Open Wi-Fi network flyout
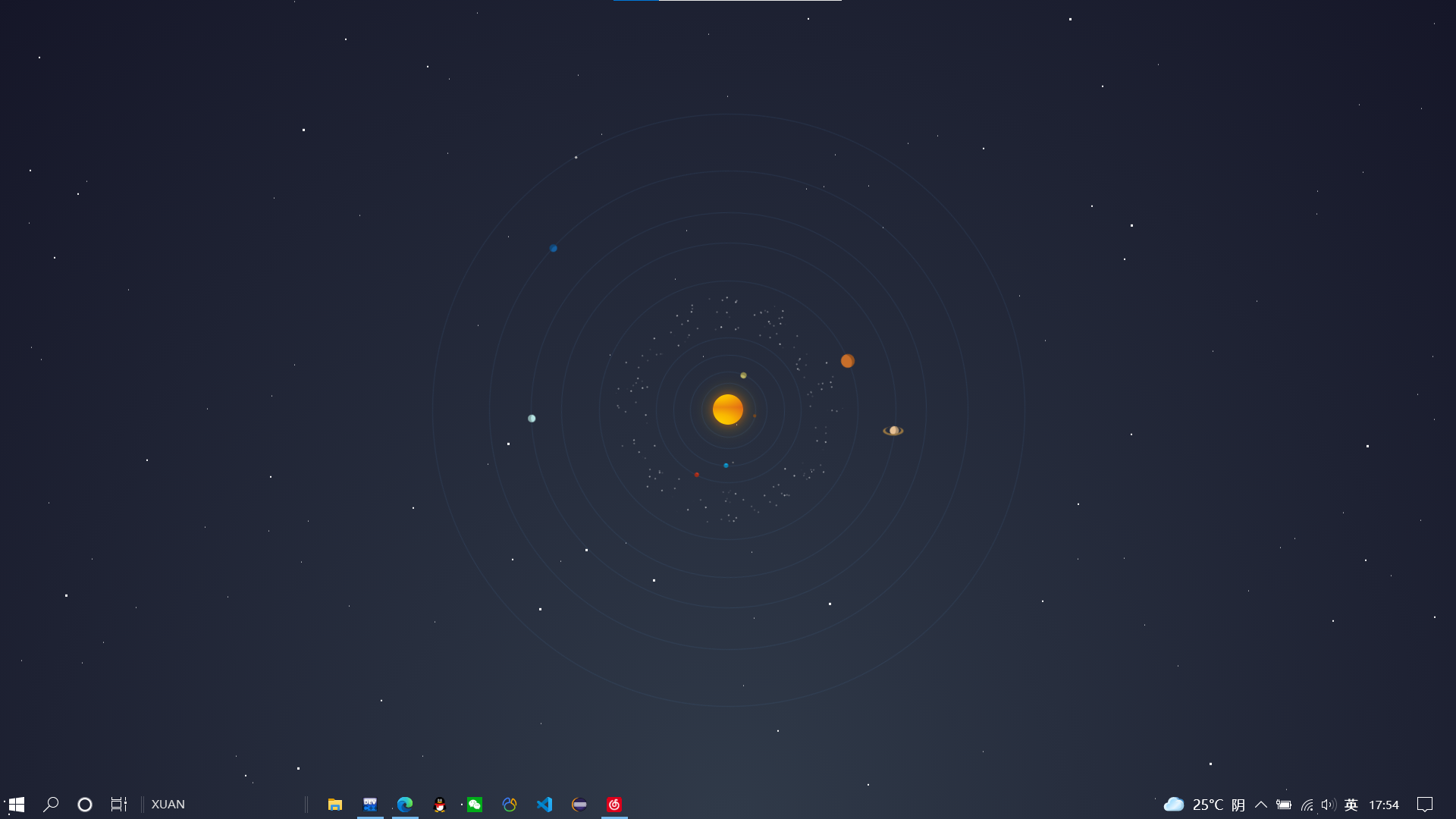 pos(1307,805)
